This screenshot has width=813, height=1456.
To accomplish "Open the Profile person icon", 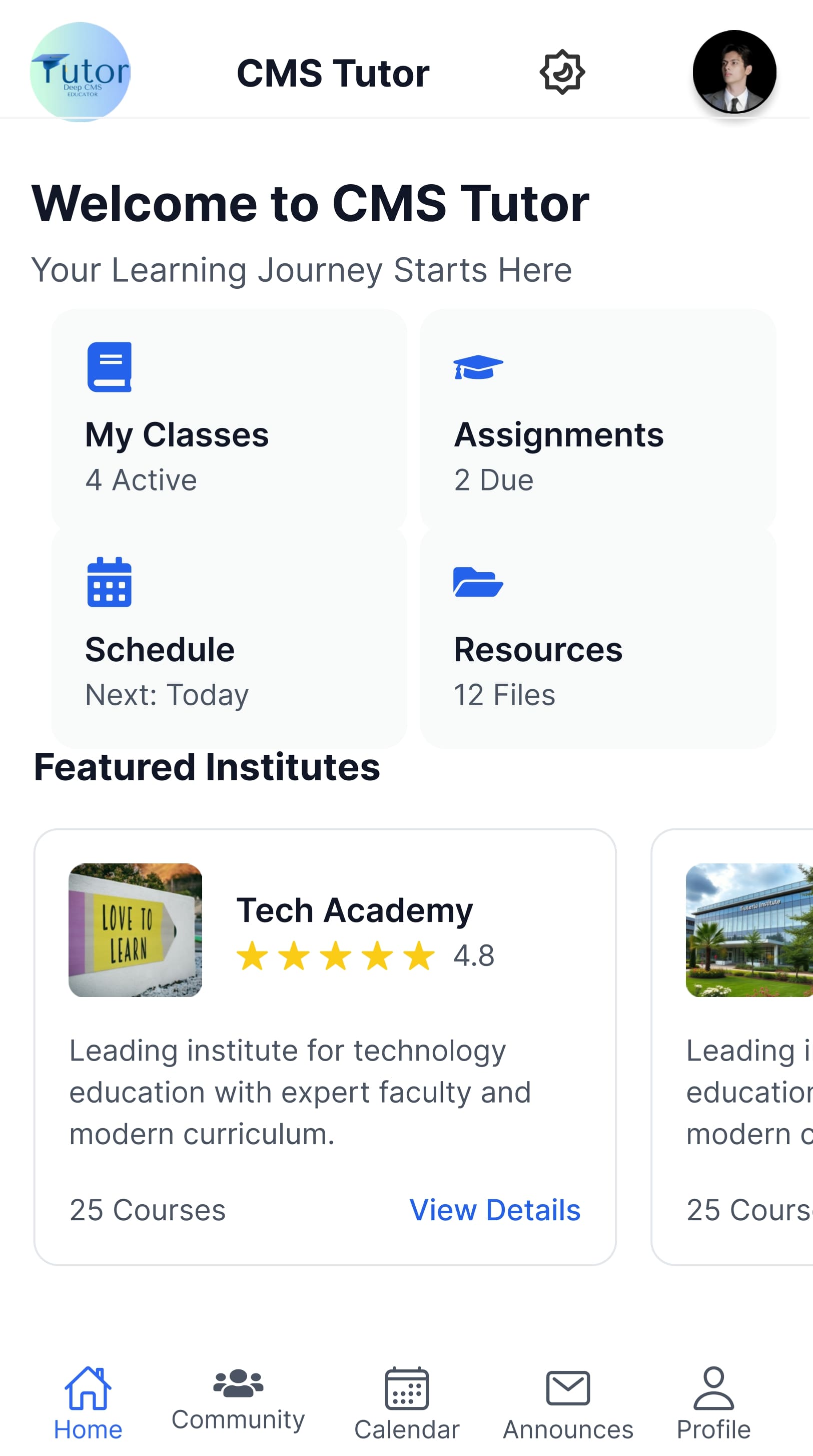I will coord(713,1387).
